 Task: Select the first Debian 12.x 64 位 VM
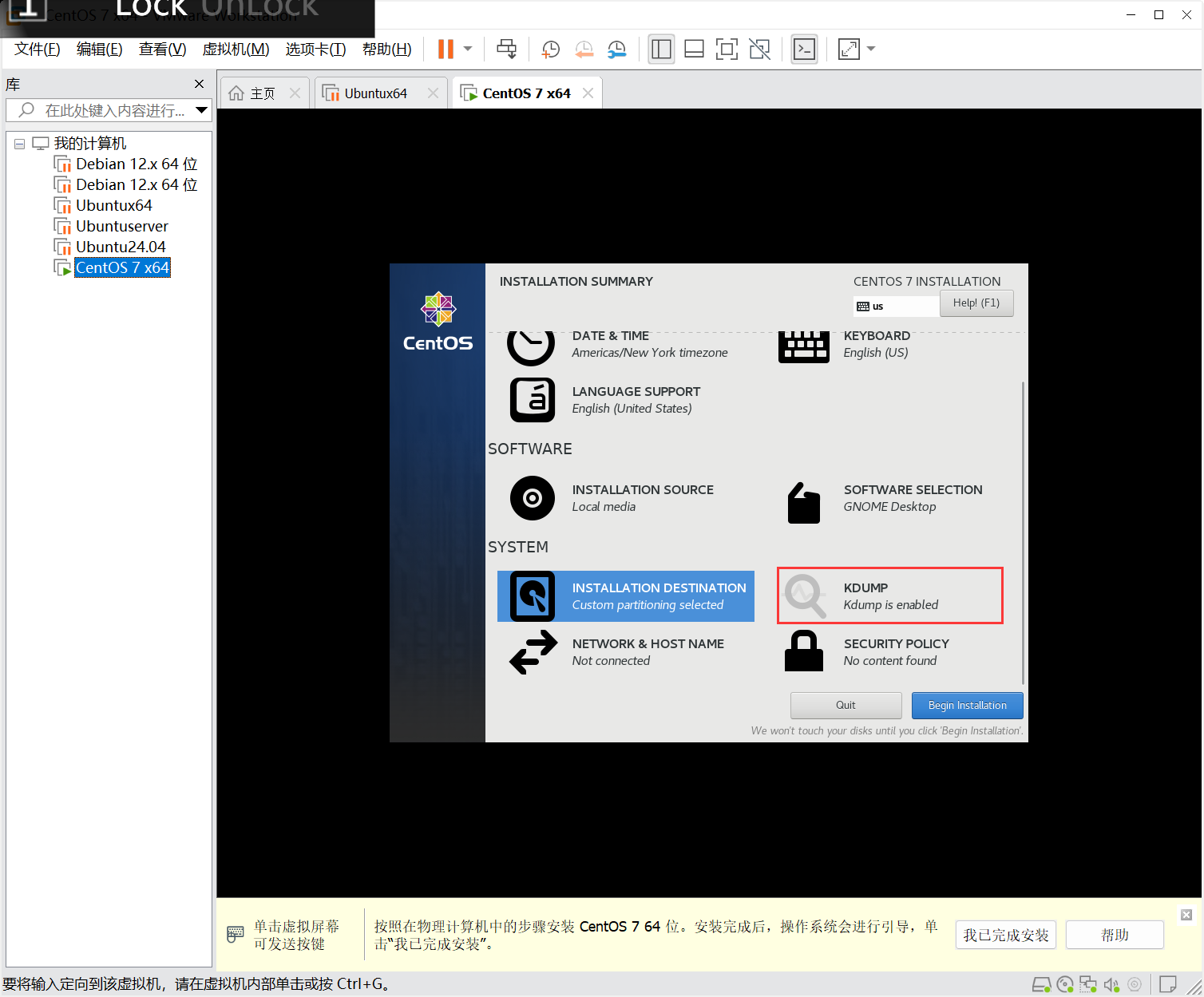[x=125, y=164]
